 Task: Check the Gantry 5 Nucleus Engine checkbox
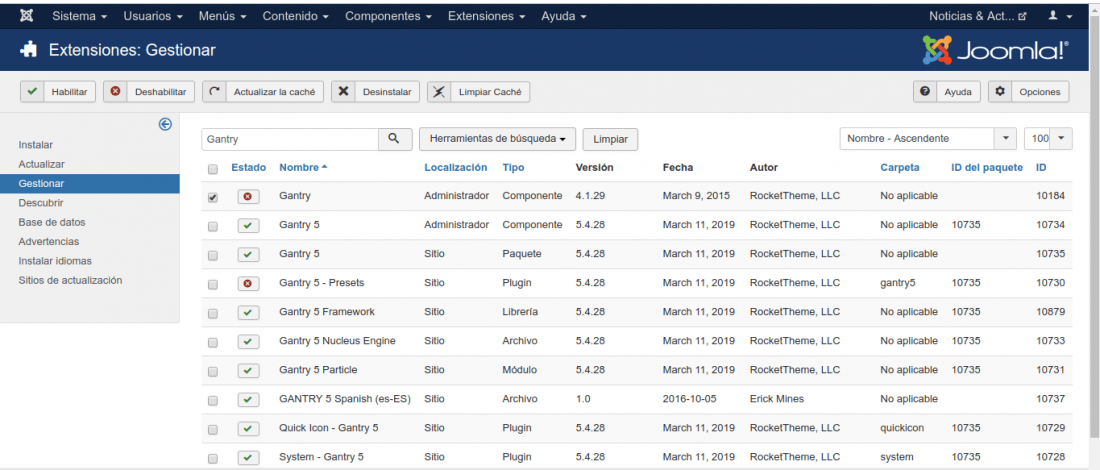pos(213,342)
